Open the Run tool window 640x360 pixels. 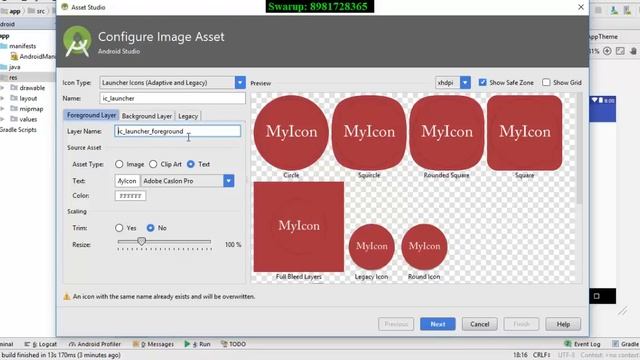coord(198,344)
